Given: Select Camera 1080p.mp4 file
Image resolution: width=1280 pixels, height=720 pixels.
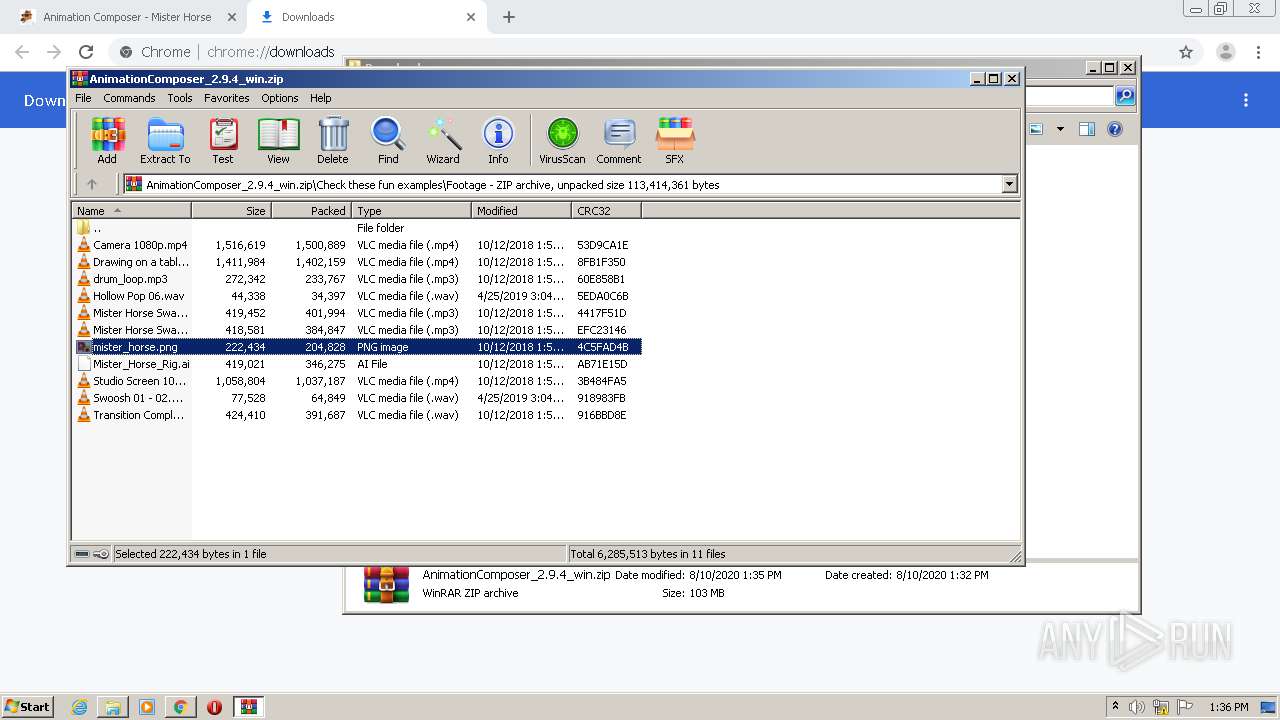Looking at the screenshot, I should pyautogui.click(x=357, y=245).
